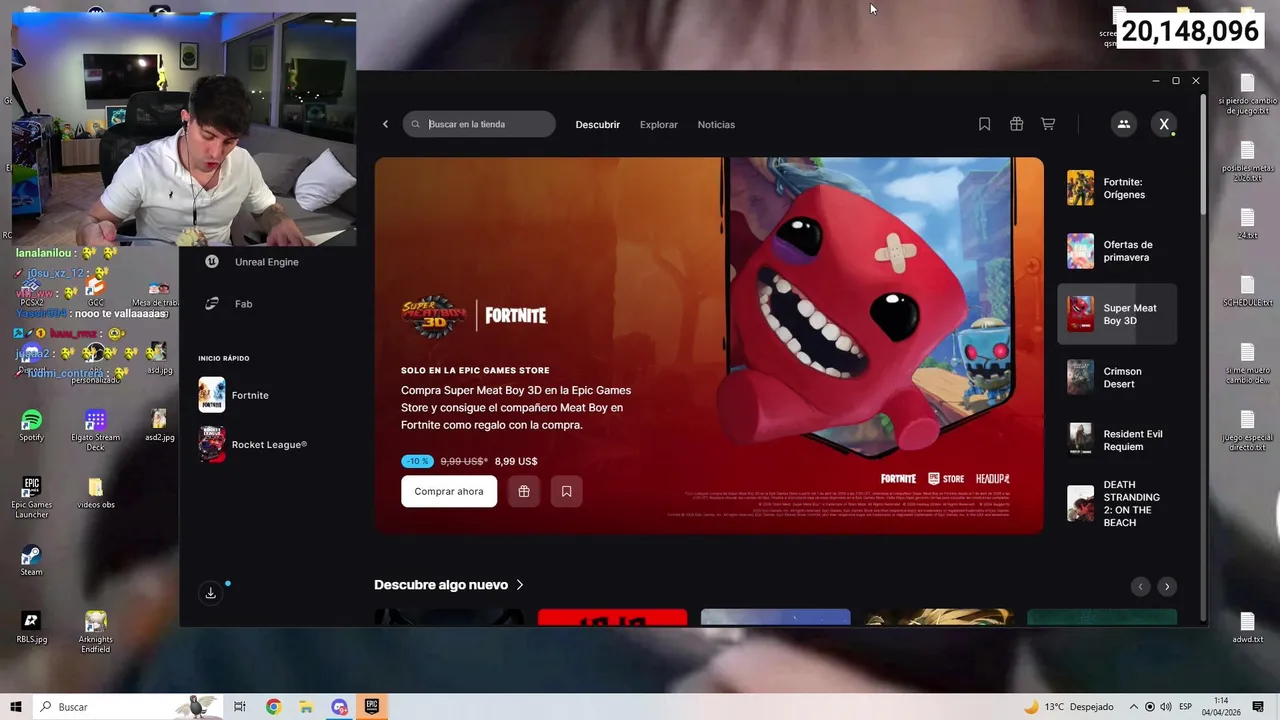Open the X profile avatar menu
The width and height of the screenshot is (1280, 720).
tap(1164, 124)
